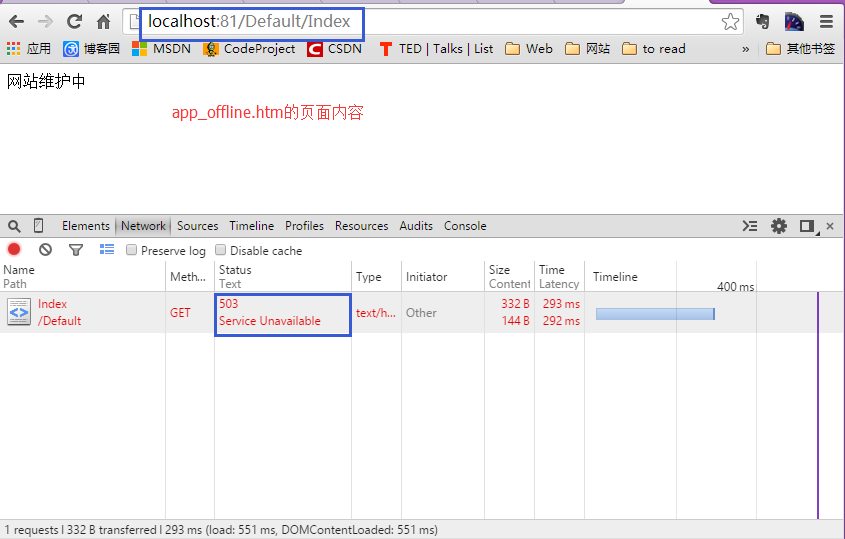Screen dimensions: 845x539
Task: Bookmark this page with the star icon
Action: click(730, 22)
